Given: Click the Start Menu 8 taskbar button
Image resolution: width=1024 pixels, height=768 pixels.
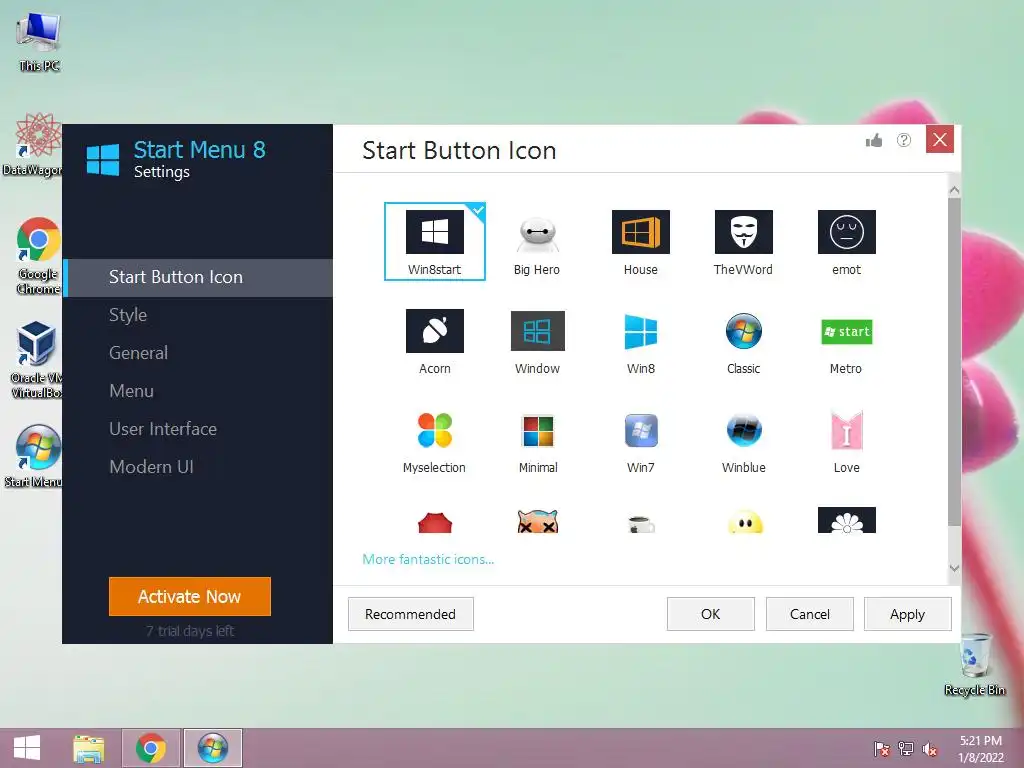Looking at the screenshot, I should [x=213, y=748].
